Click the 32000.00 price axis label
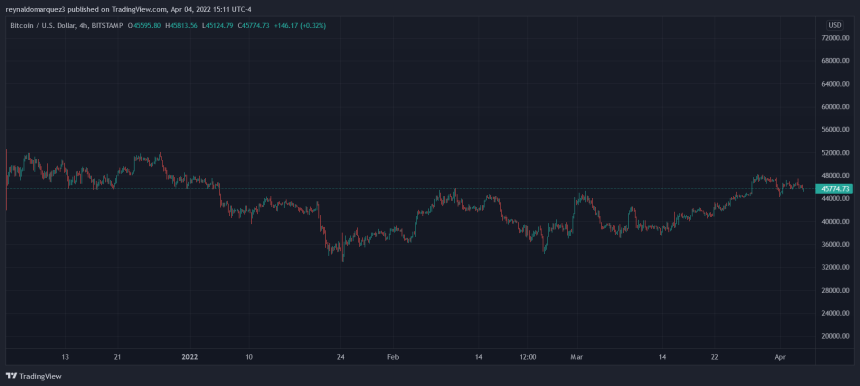Viewport: 860px width, 386px height. pyautogui.click(x=836, y=268)
